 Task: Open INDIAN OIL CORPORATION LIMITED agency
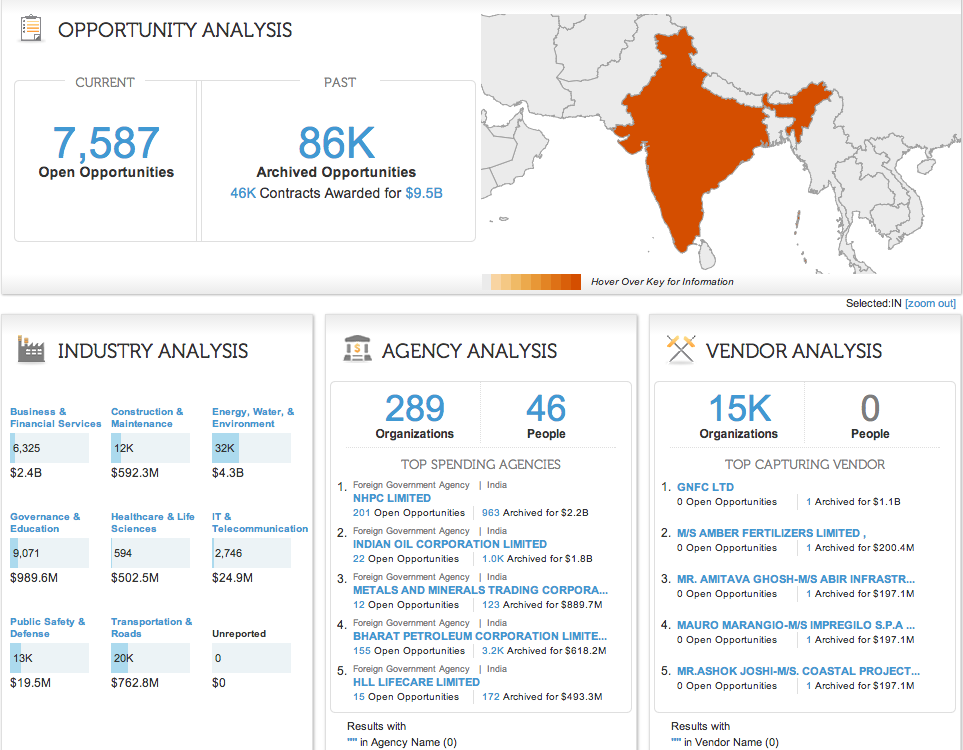click(x=450, y=544)
